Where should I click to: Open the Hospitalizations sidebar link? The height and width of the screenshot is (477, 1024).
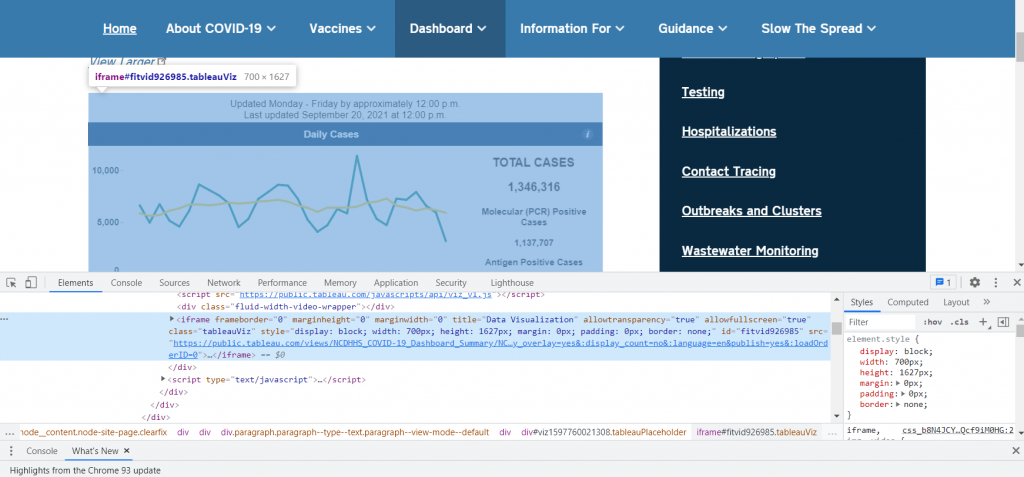coord(729,131)
